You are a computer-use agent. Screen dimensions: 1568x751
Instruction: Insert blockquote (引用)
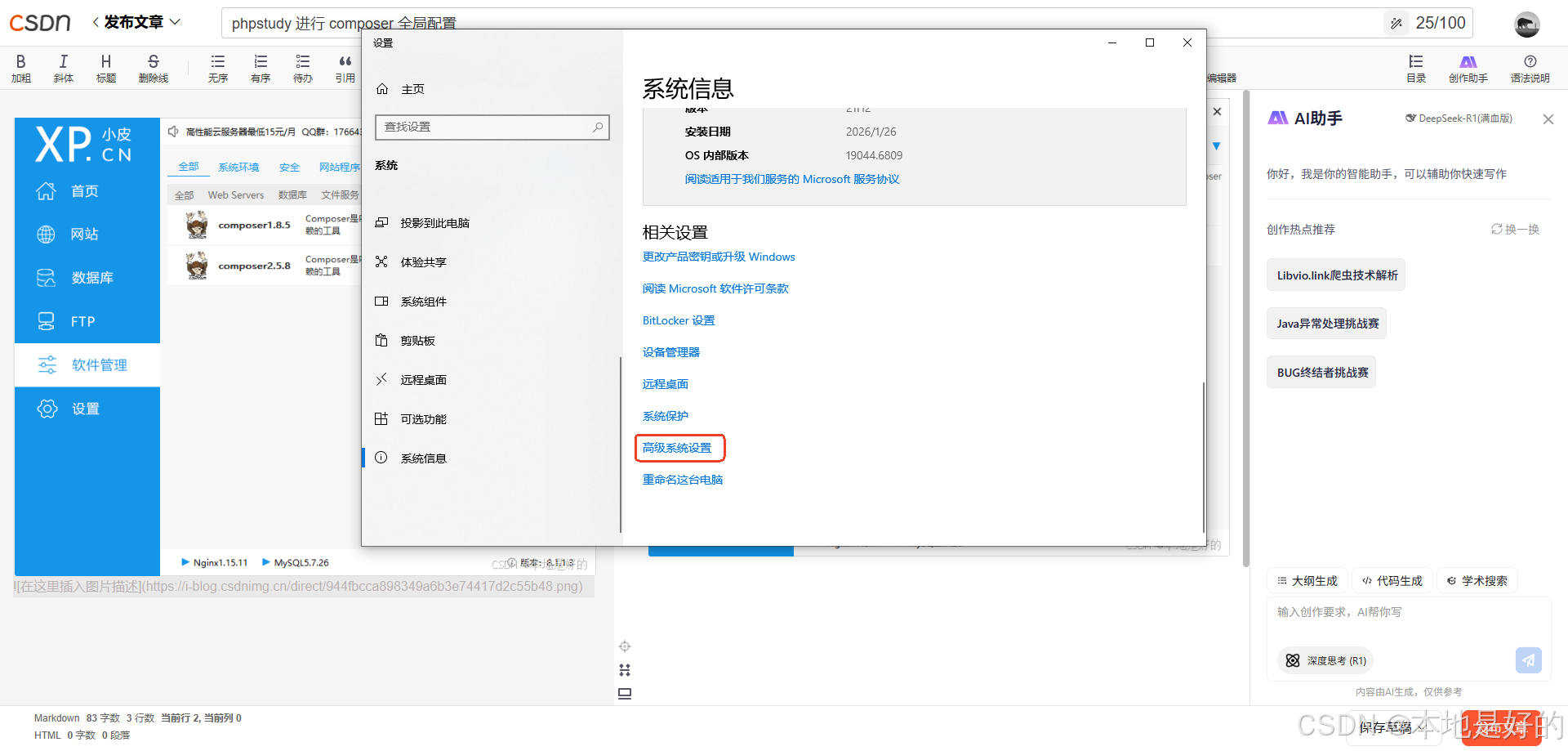[x=345, y=68]
